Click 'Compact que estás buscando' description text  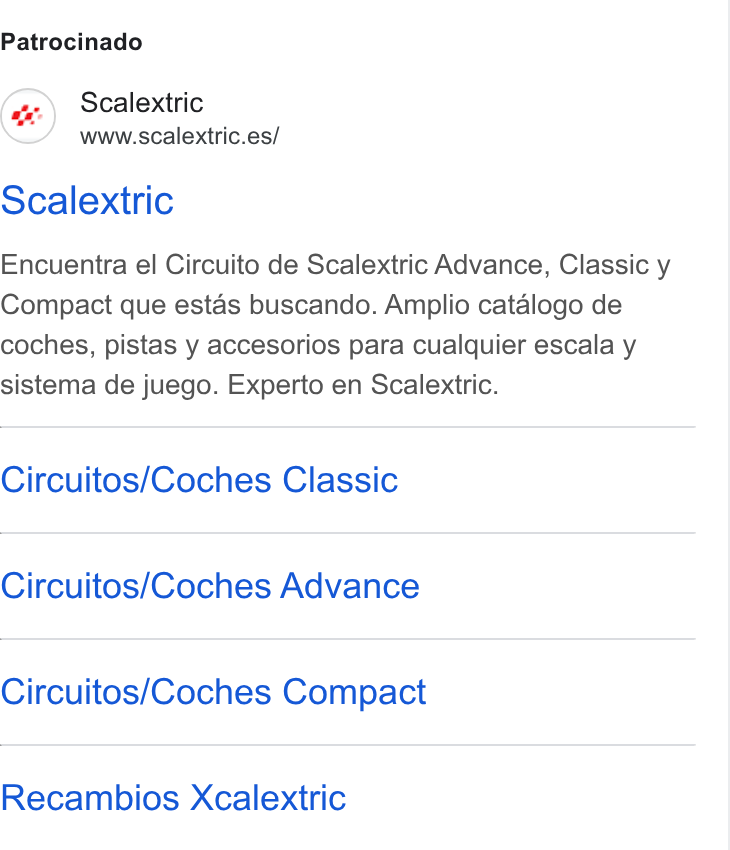click(x=189, y=305)
